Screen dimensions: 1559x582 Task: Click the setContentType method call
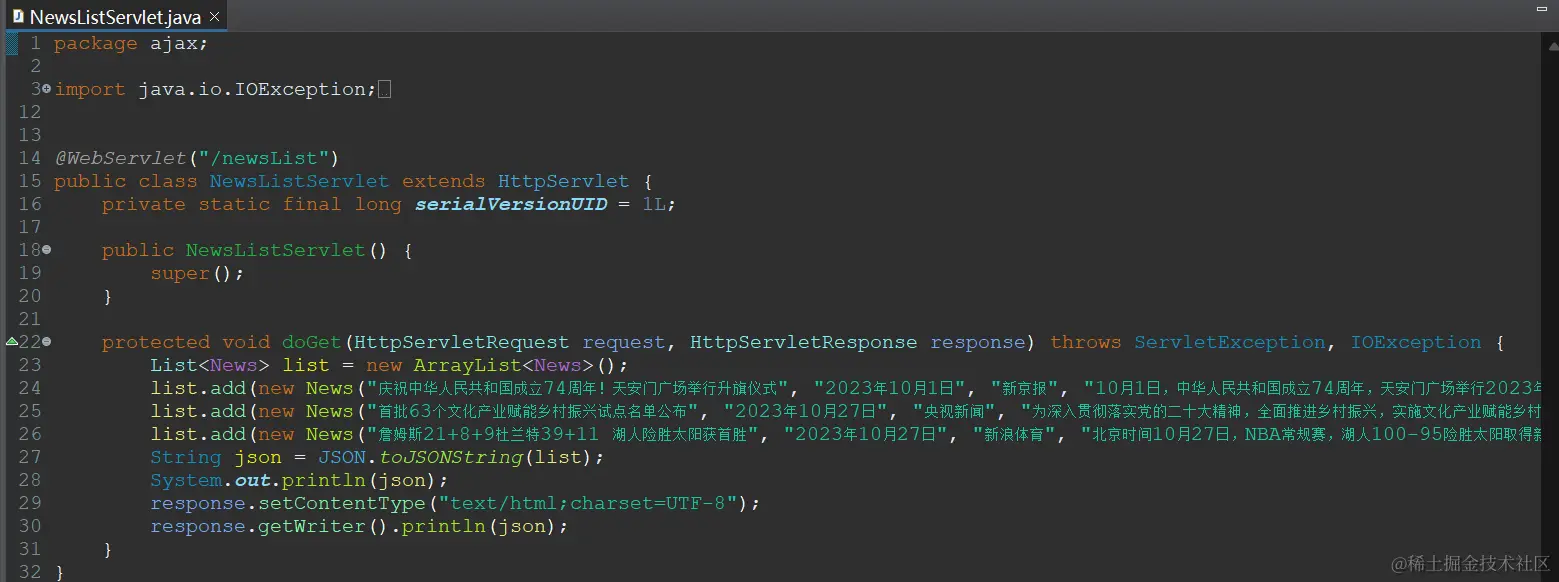point(342,503)
